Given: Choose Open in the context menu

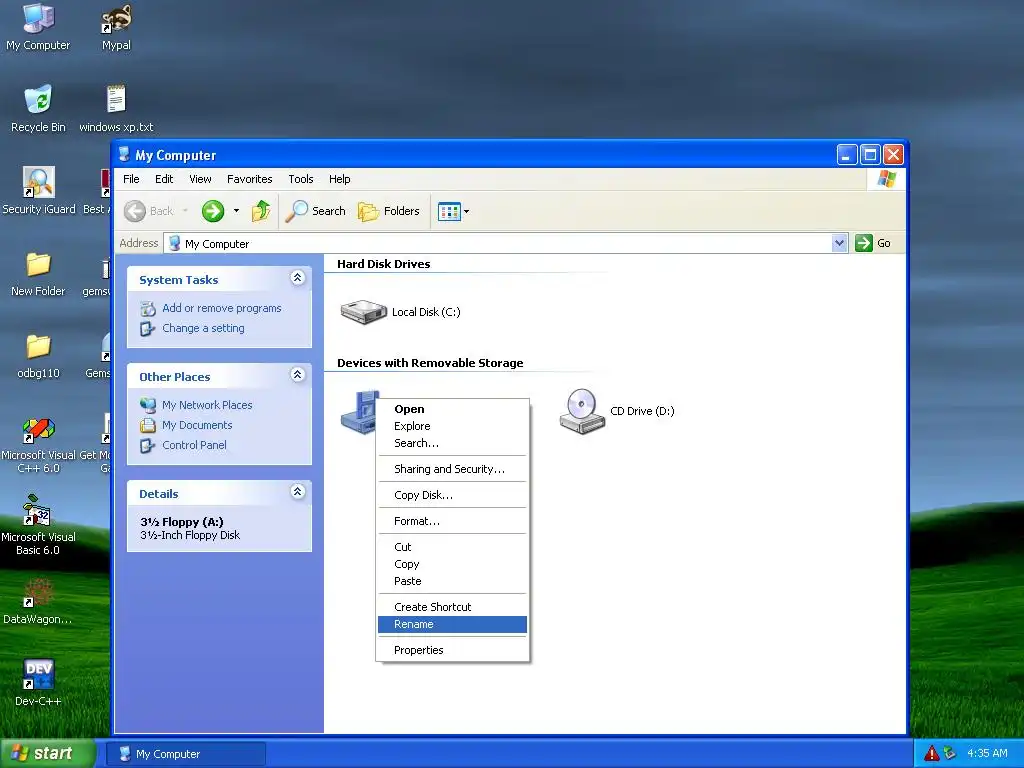Looking at the screenshot, I should click(x=452, y=409).
